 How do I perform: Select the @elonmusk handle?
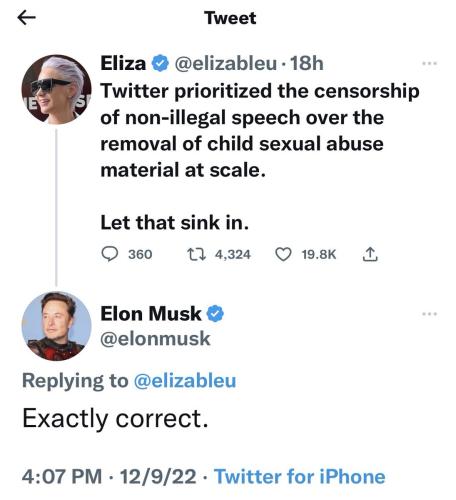155,339
